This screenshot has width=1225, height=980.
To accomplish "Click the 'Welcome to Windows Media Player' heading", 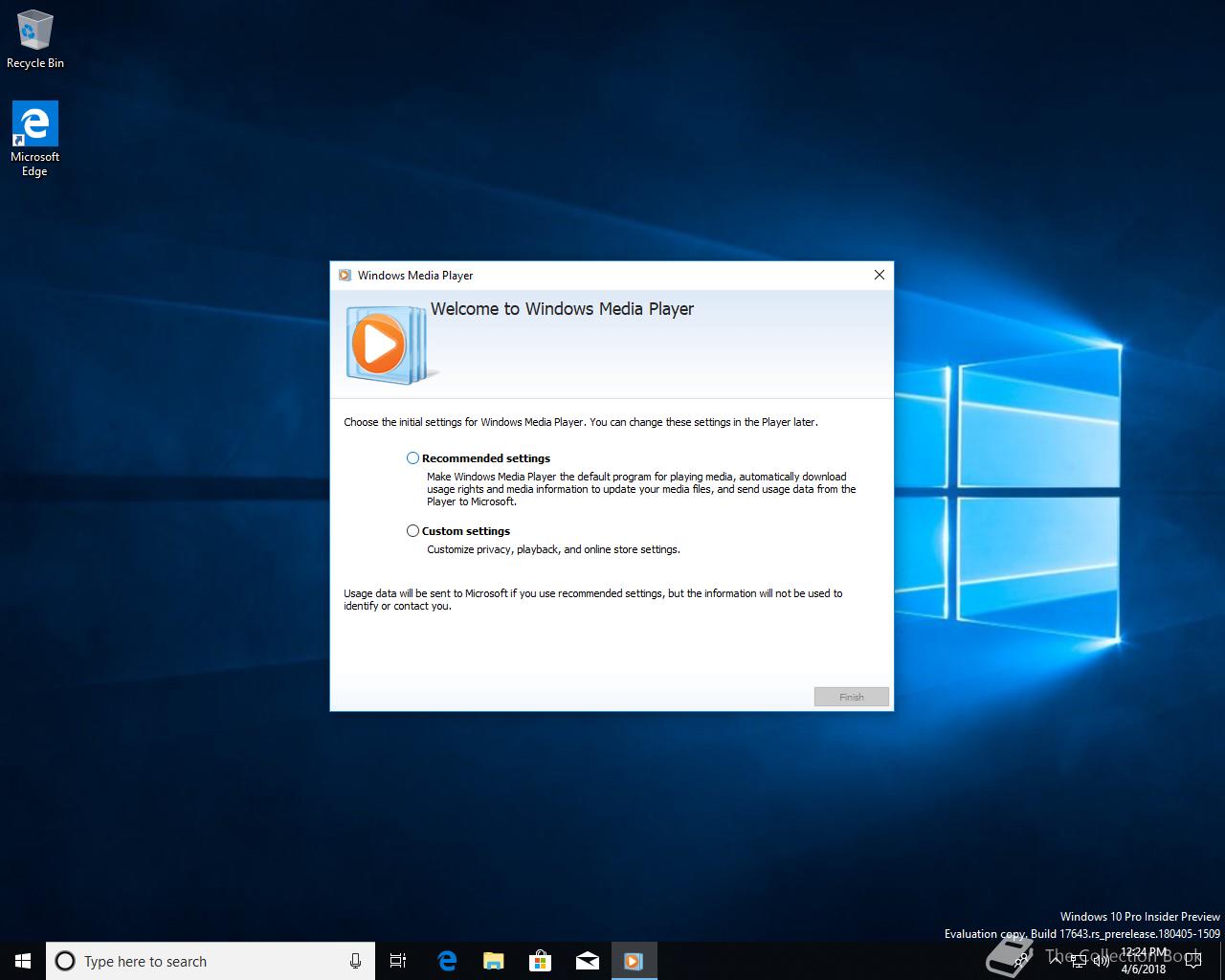I will coord(562,309).
